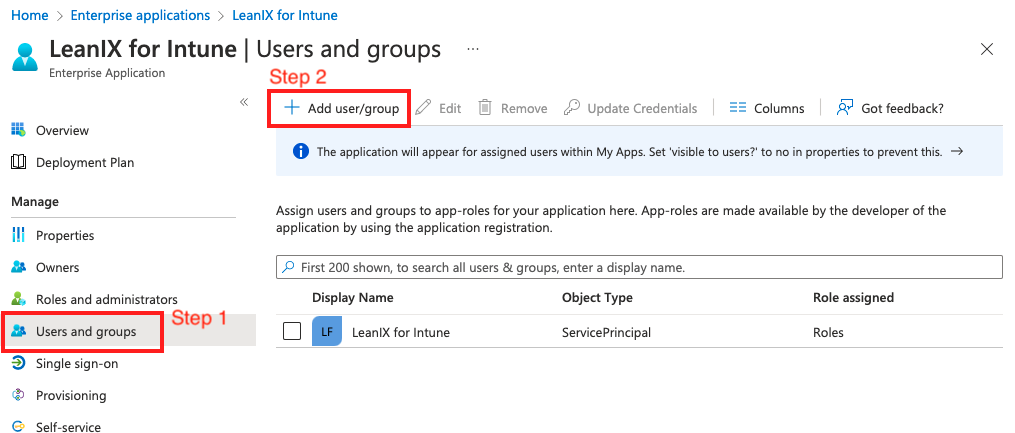The image size is (1015, 433).
Task: Collapse the sidebar with double chevron
Action: (244, 102)
